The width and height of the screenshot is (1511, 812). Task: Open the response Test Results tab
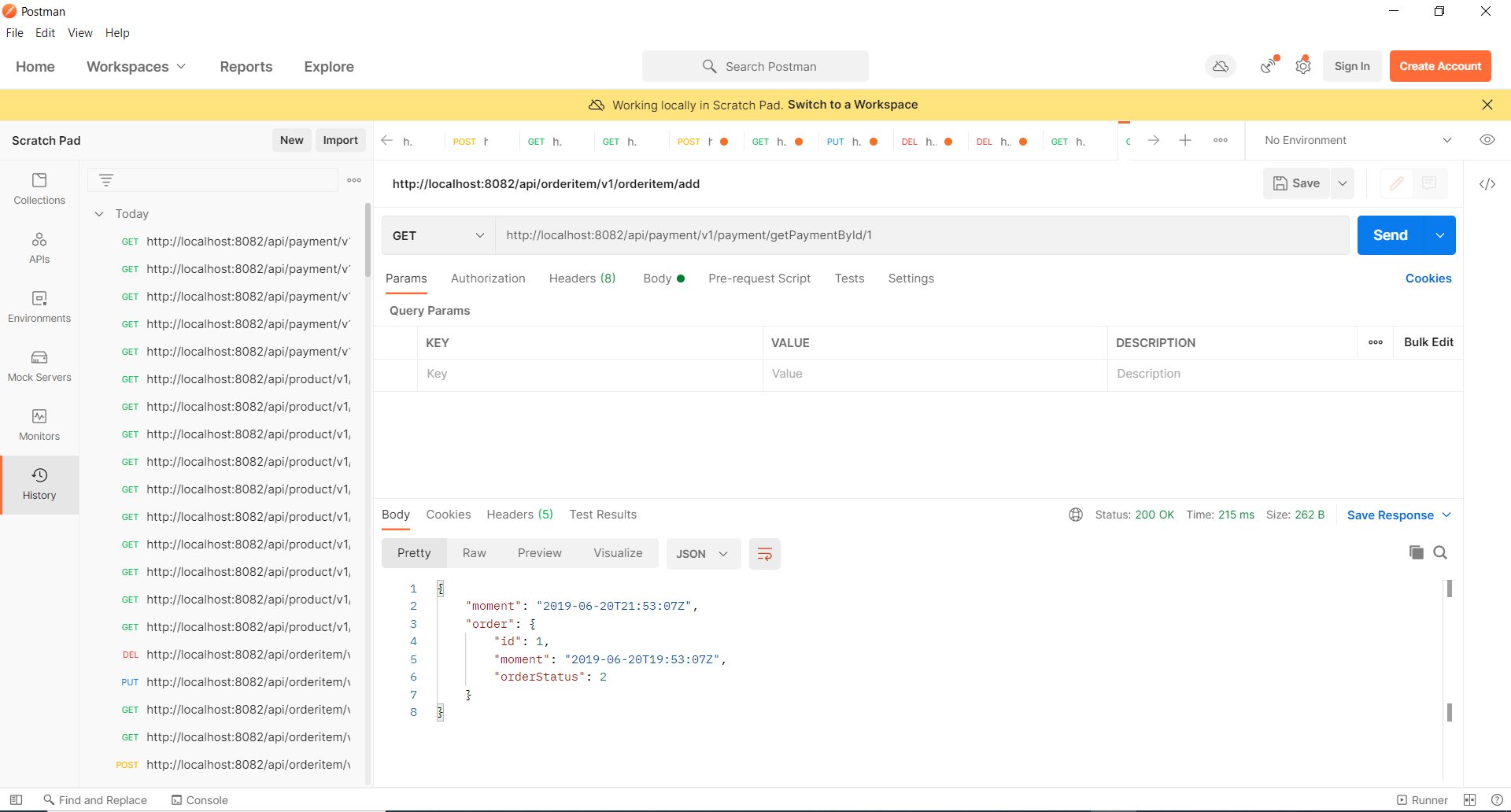pyautogui.click(x=603, y=515)
